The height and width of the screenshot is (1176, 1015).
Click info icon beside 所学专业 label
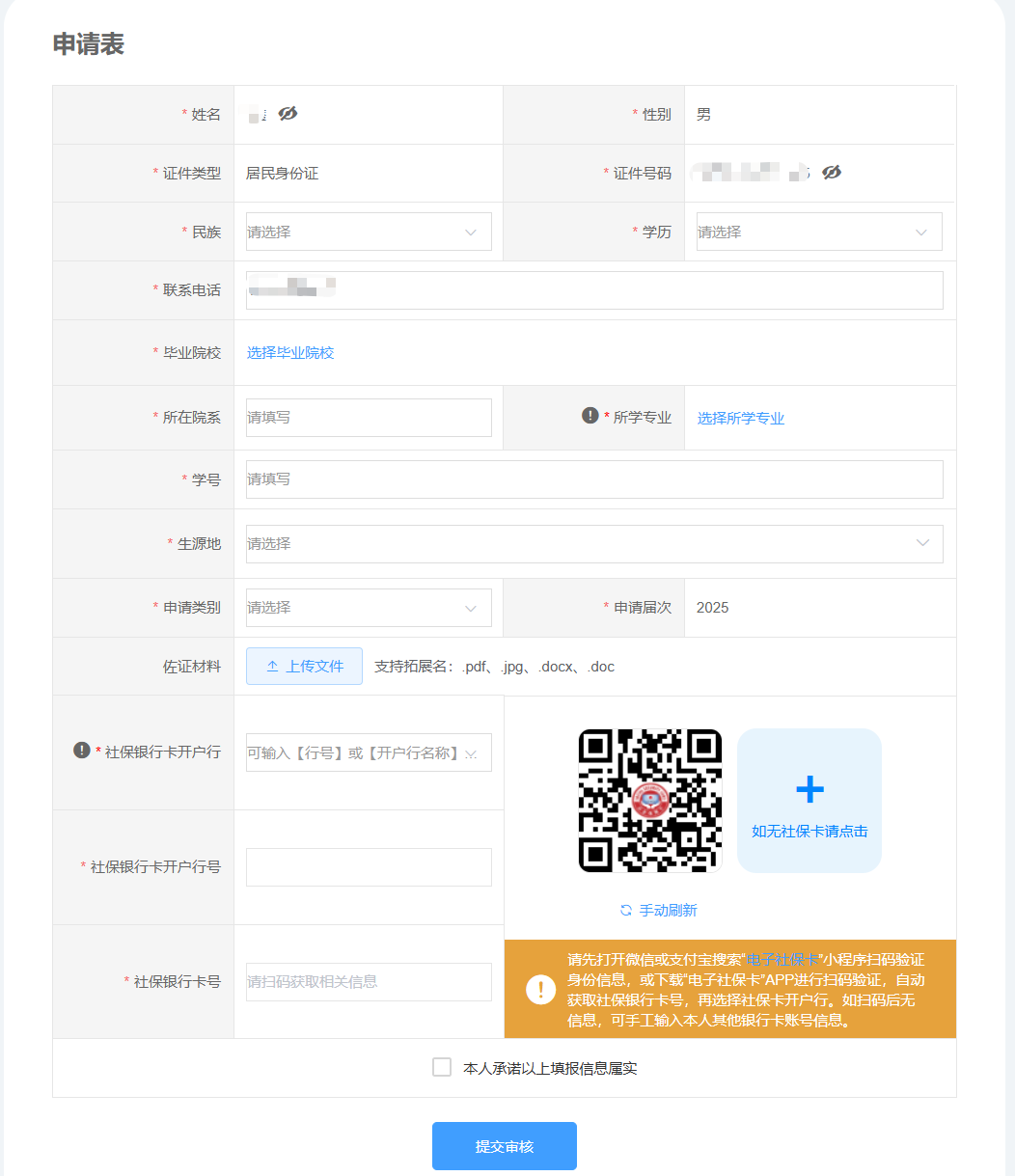point(590,416)
